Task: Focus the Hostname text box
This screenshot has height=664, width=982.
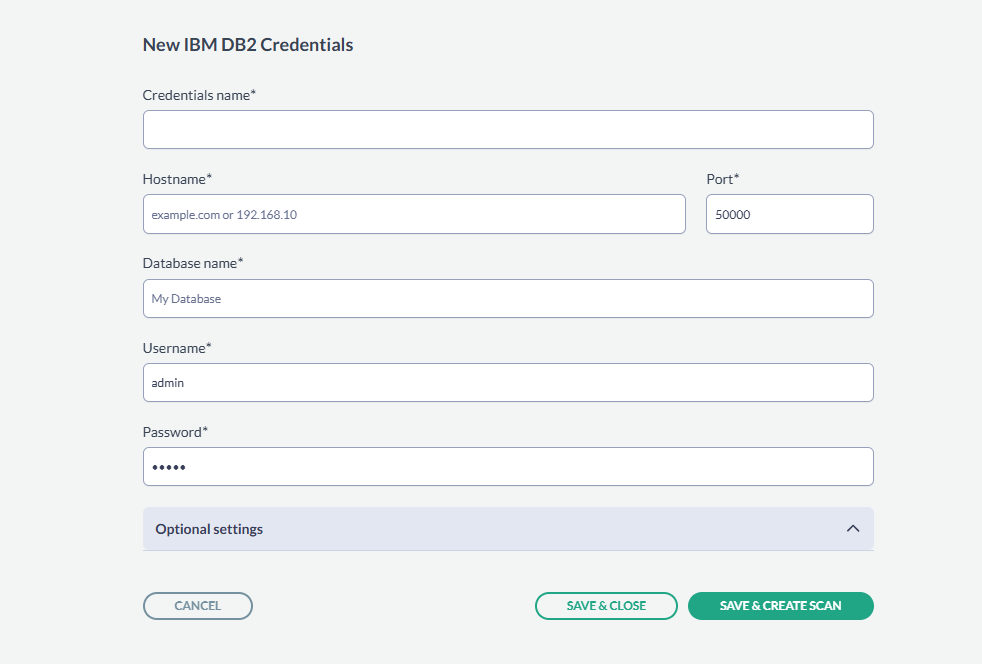Action: tap(414, 214)
